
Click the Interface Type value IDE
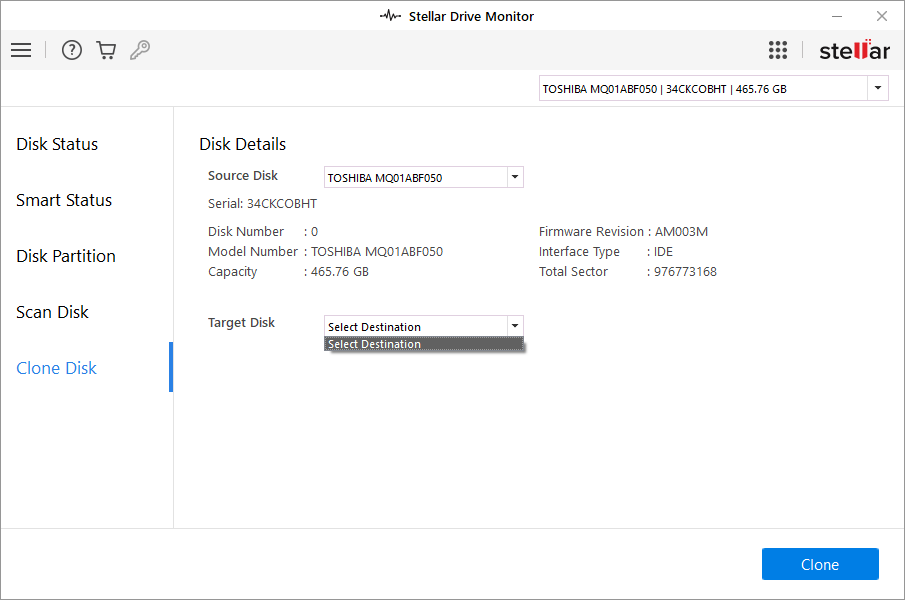point(663,252)
